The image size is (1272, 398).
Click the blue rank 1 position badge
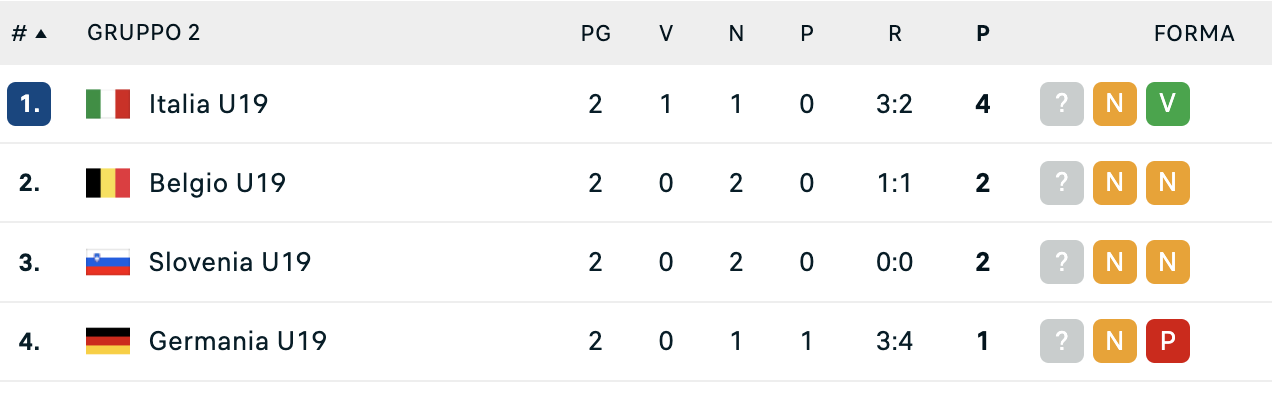click(29, 104)
